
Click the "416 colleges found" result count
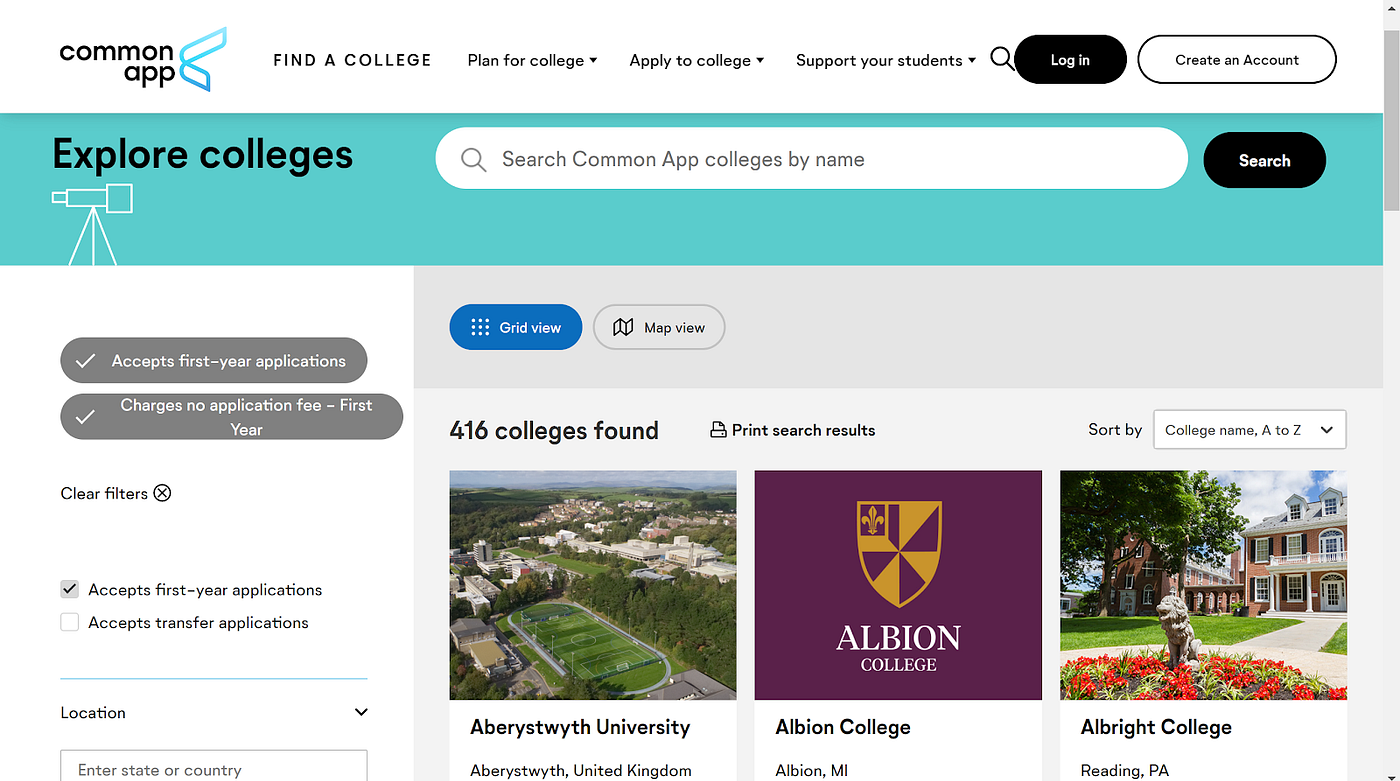[554, 430]
